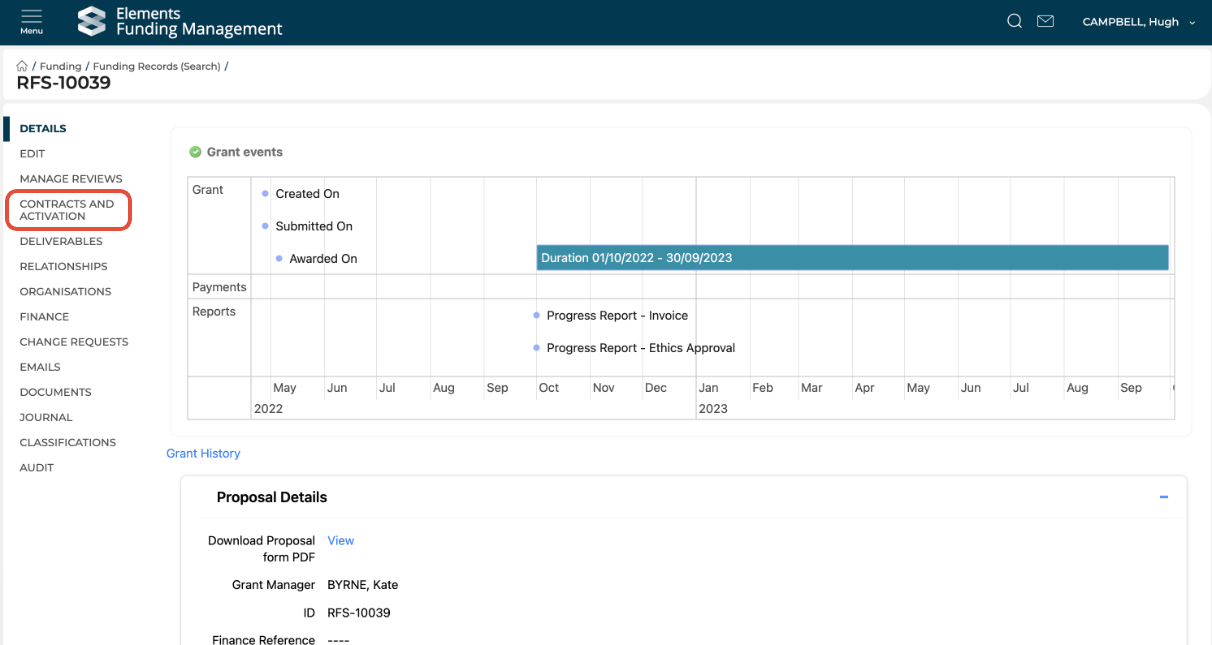1212x645 pixels.
Task: Open the search magnifier icon
Action: click(1014, 21)
